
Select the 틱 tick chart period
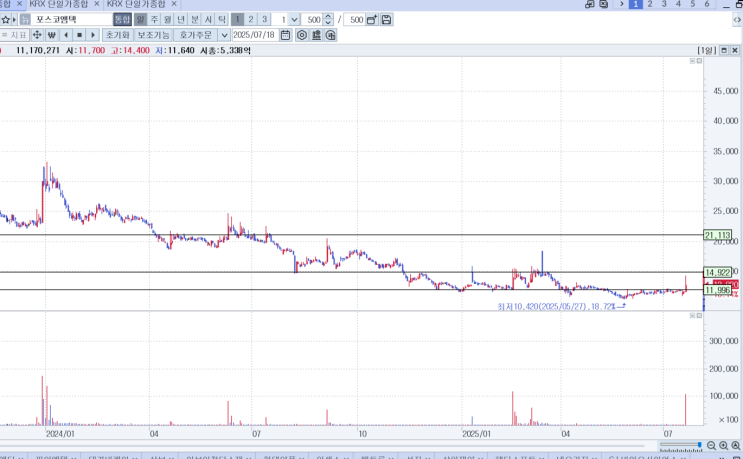tap(221, 19)
